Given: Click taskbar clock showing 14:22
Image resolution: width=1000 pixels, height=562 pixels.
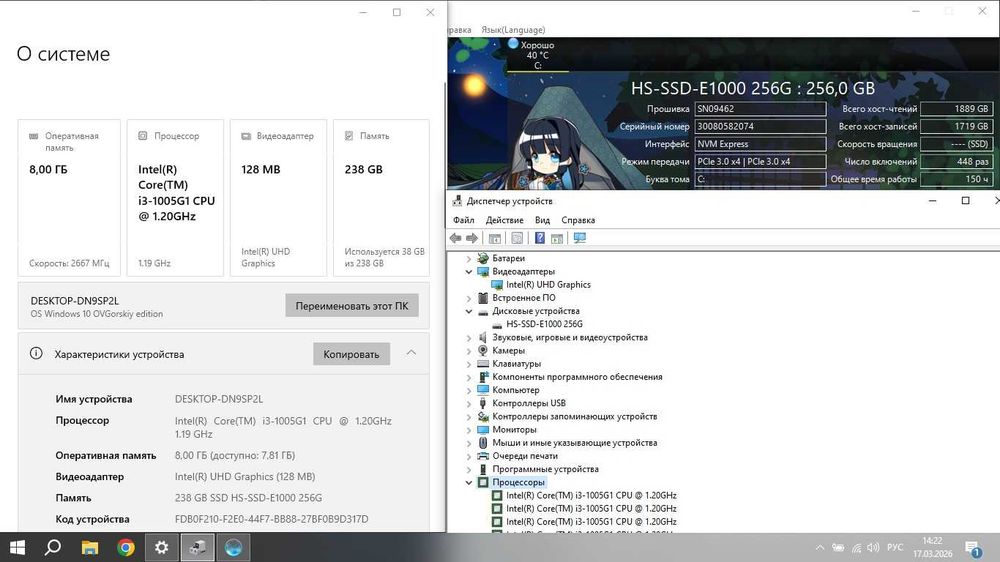Looking at the screenshot, I should (x=932, y=547).
